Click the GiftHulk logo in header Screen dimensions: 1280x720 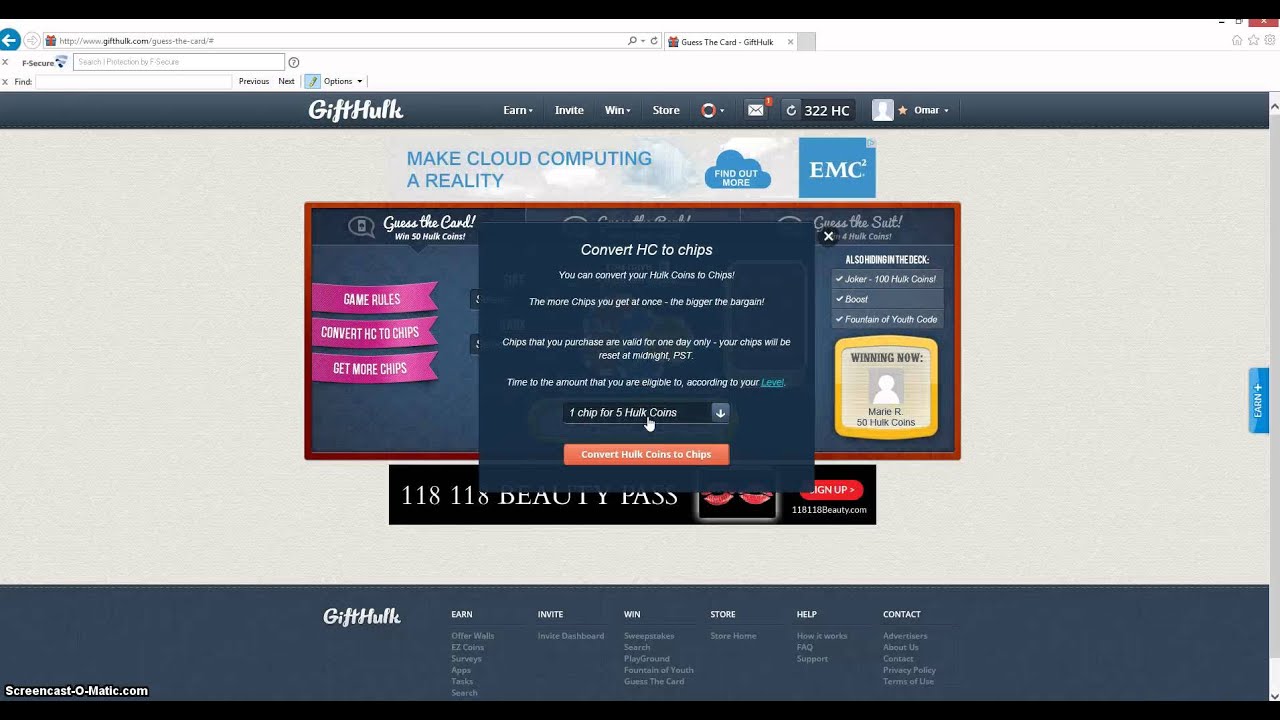356,110
